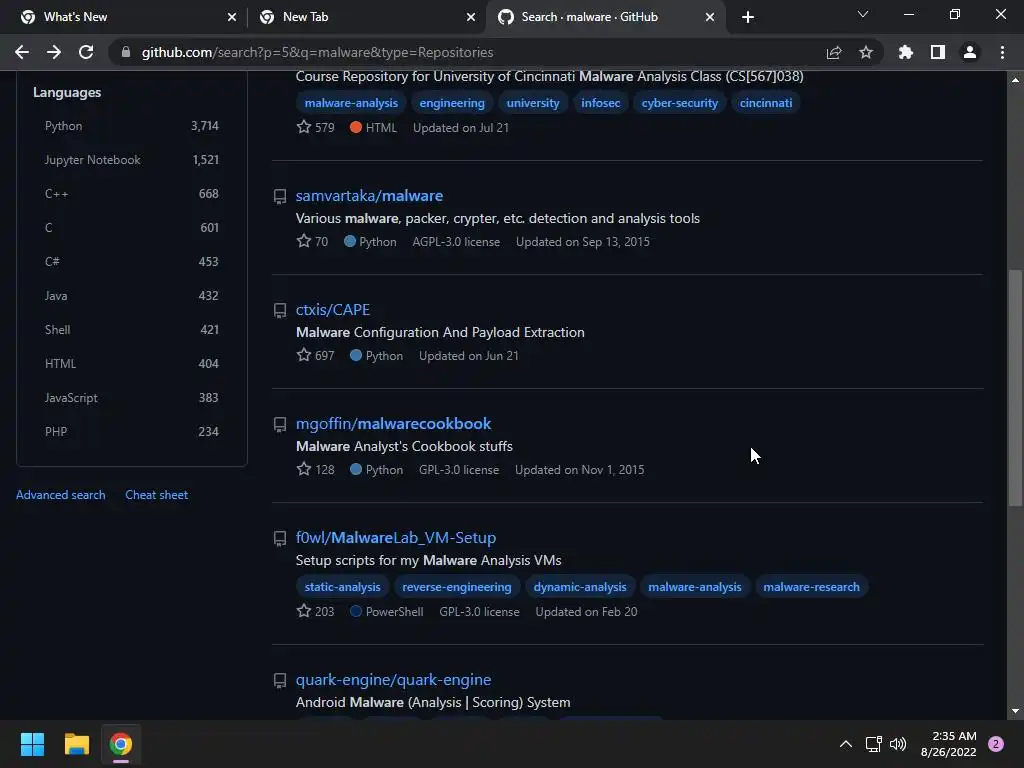
Task: Click the share page icon in address bar
Action: [834, 52]
